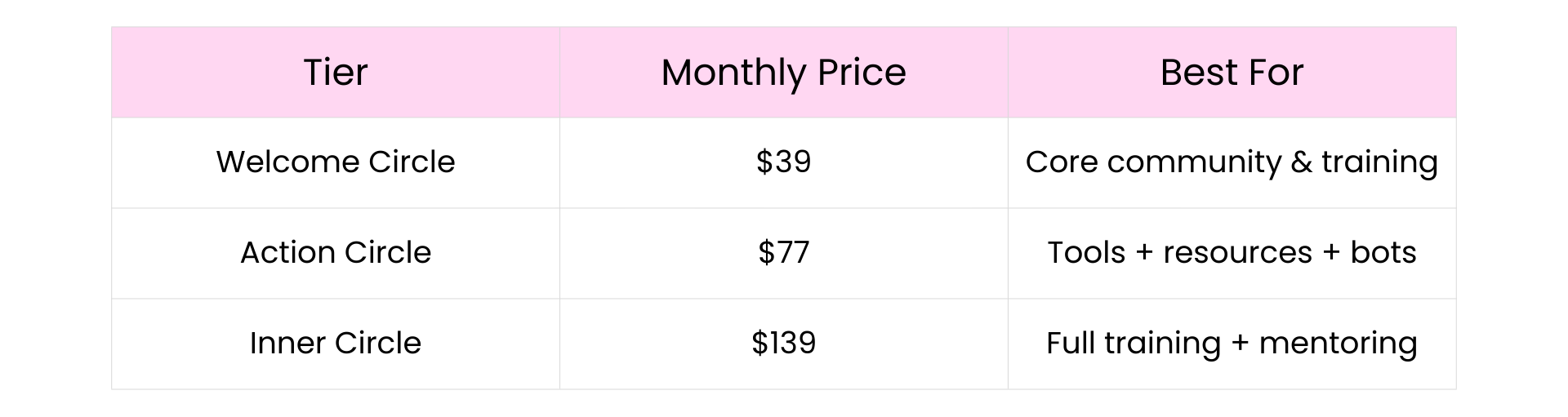Click the Best For column header
The width and height of the screenshot is (1568, 417).
(1232, 73)
